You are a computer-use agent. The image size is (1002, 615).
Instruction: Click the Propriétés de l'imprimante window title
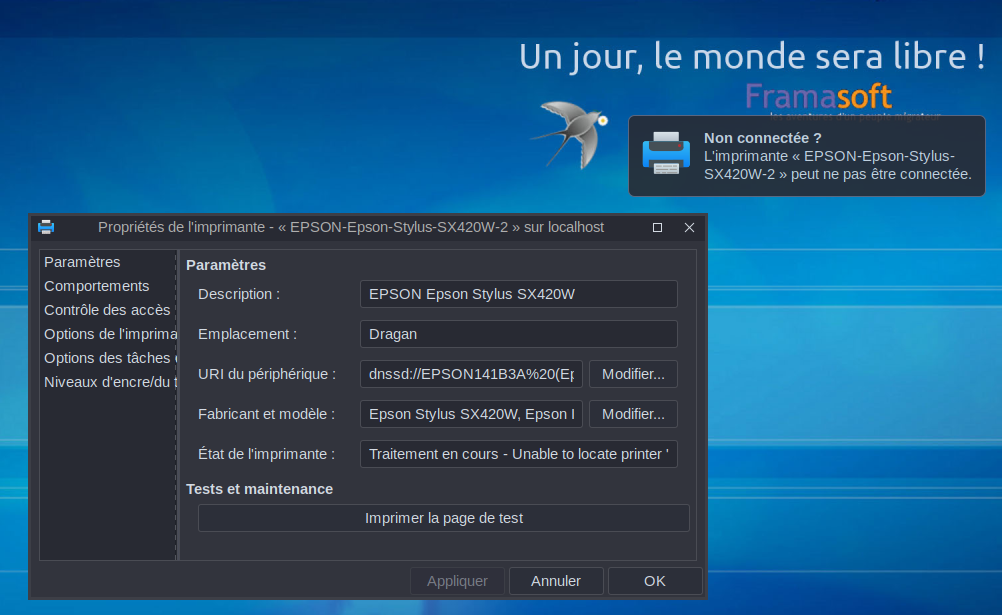(351, 228)
